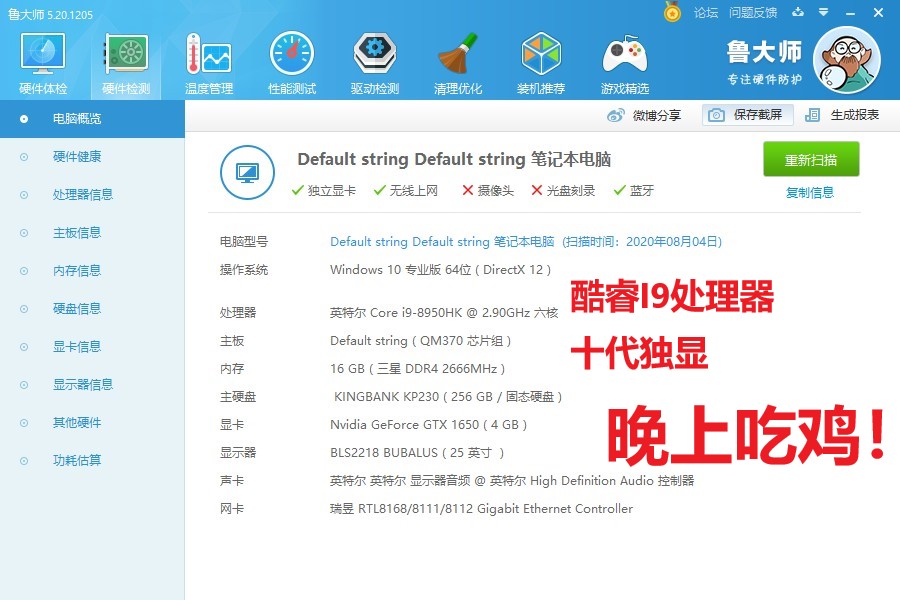
Task: Click Core i9-8950HK processor value
Action: (444, 313)
